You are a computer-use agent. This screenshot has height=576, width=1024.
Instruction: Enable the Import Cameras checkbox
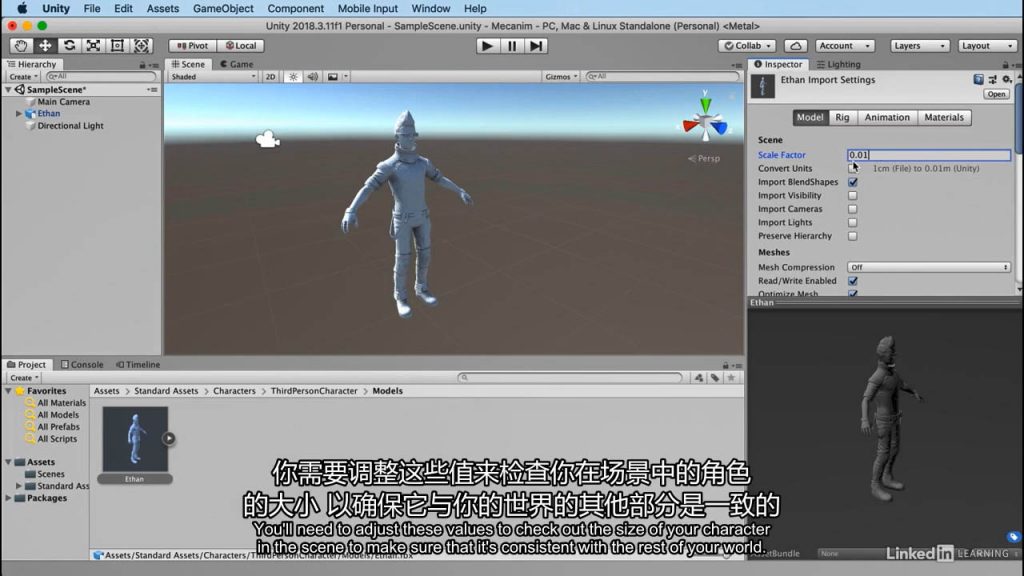coord(852,209)
